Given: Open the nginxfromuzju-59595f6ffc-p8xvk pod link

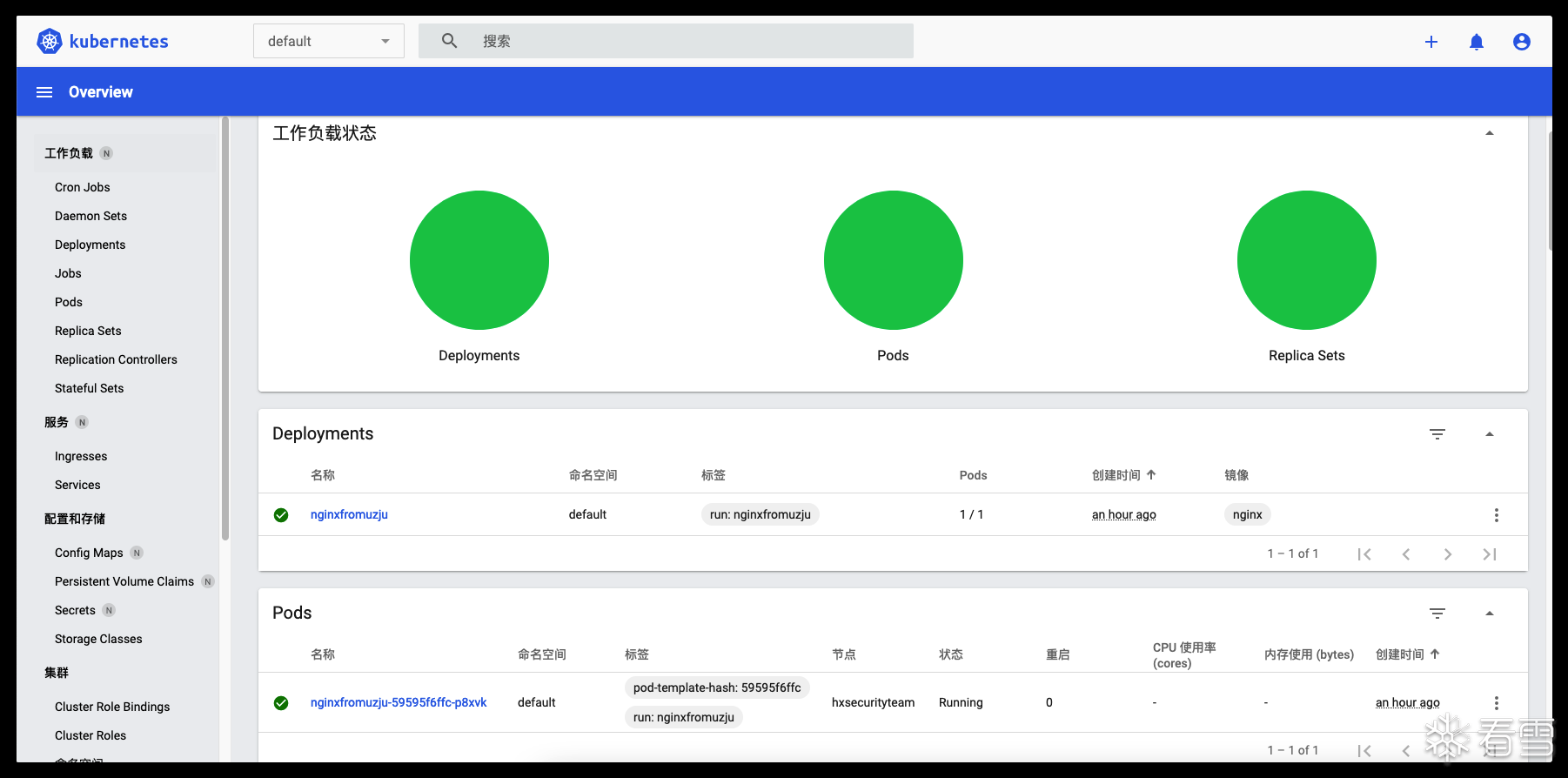Looking at the screenshot, I should (x=399, y=702).
